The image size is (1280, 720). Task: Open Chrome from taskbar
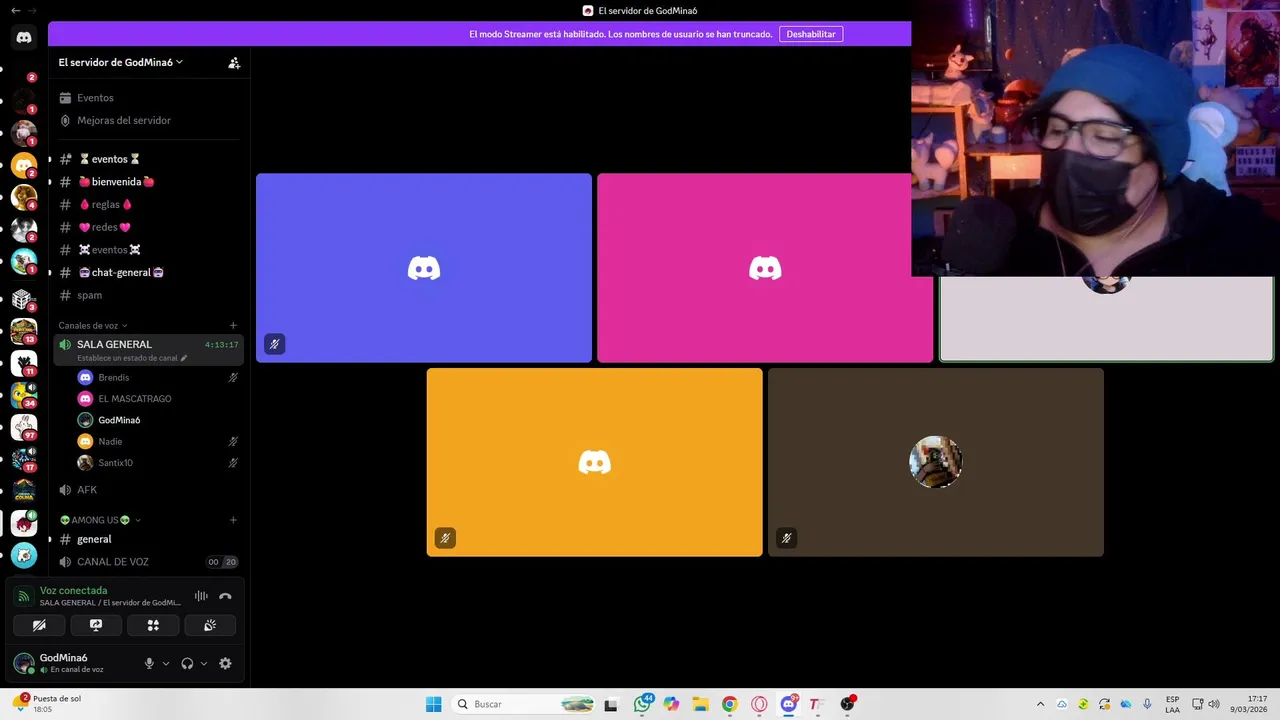click(729, 704)
